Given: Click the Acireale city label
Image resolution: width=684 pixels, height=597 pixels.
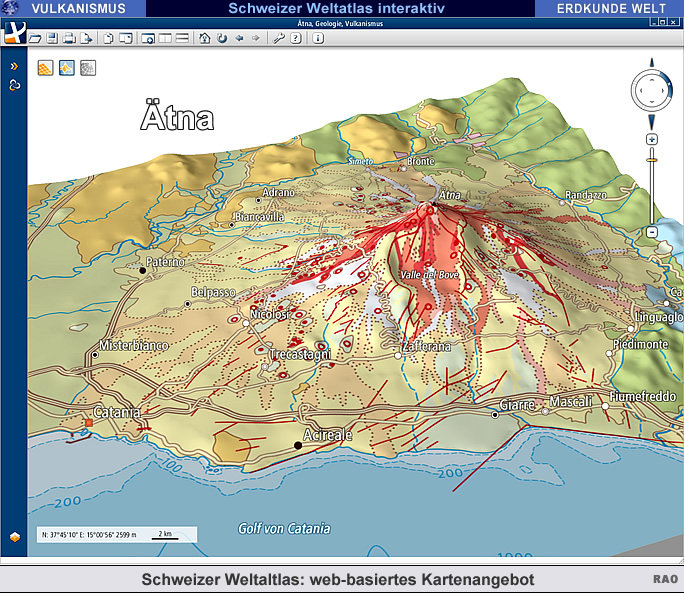Looking at the screenshot, I should [328, 435].
